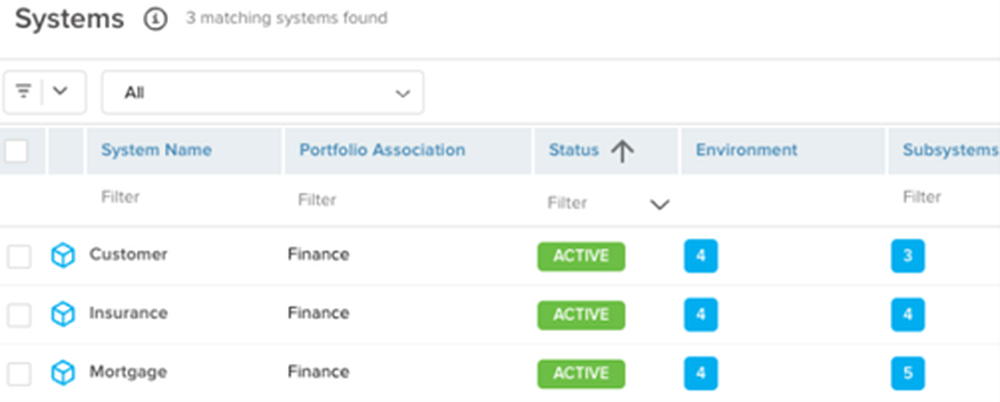Image resolution: width=1000 pixels, height=402 pixels.
Task: Open the filter lines icon button
Action: 24,92
